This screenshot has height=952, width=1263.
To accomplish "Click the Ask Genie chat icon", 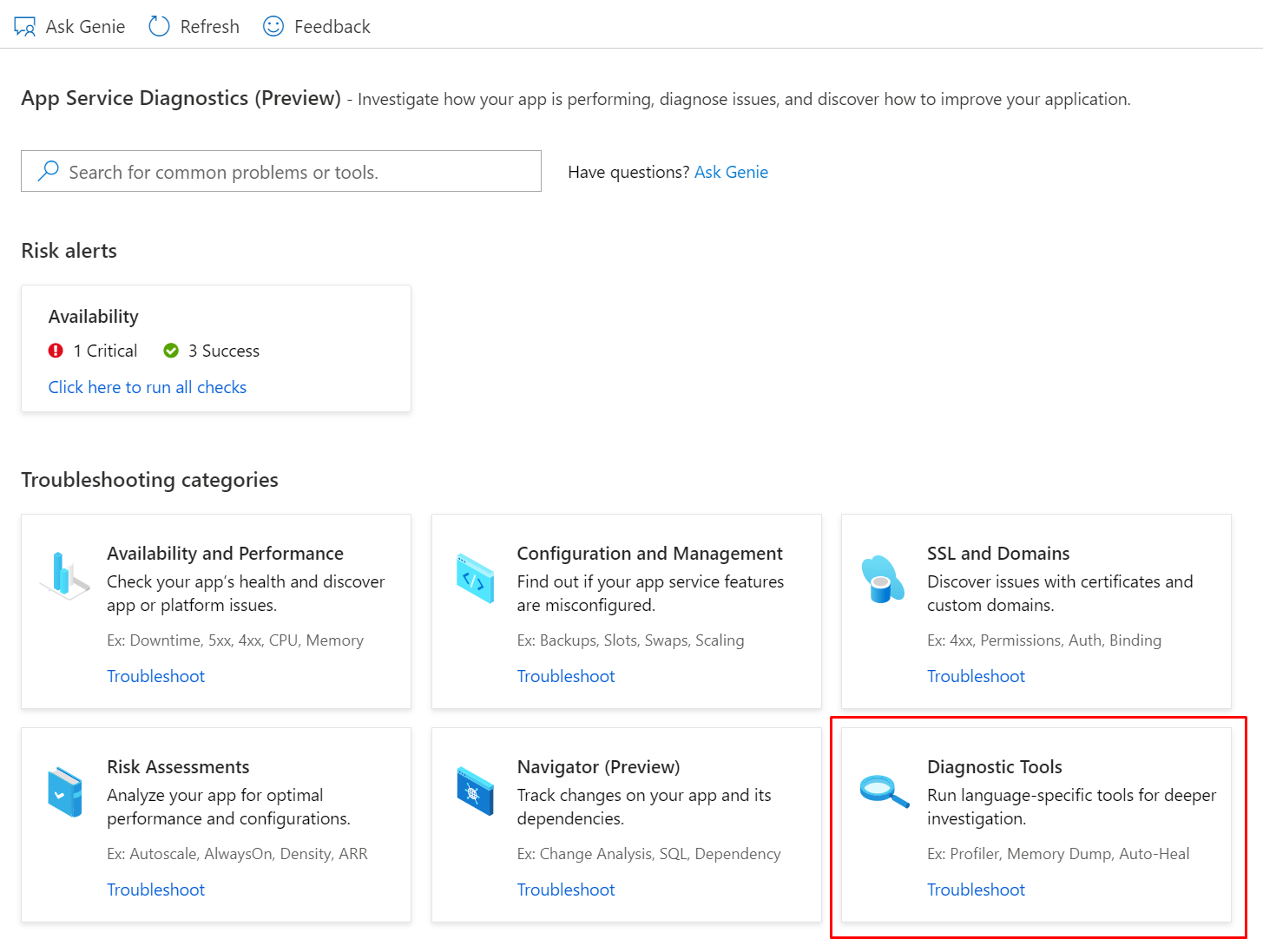I will (x=25, y=27).
